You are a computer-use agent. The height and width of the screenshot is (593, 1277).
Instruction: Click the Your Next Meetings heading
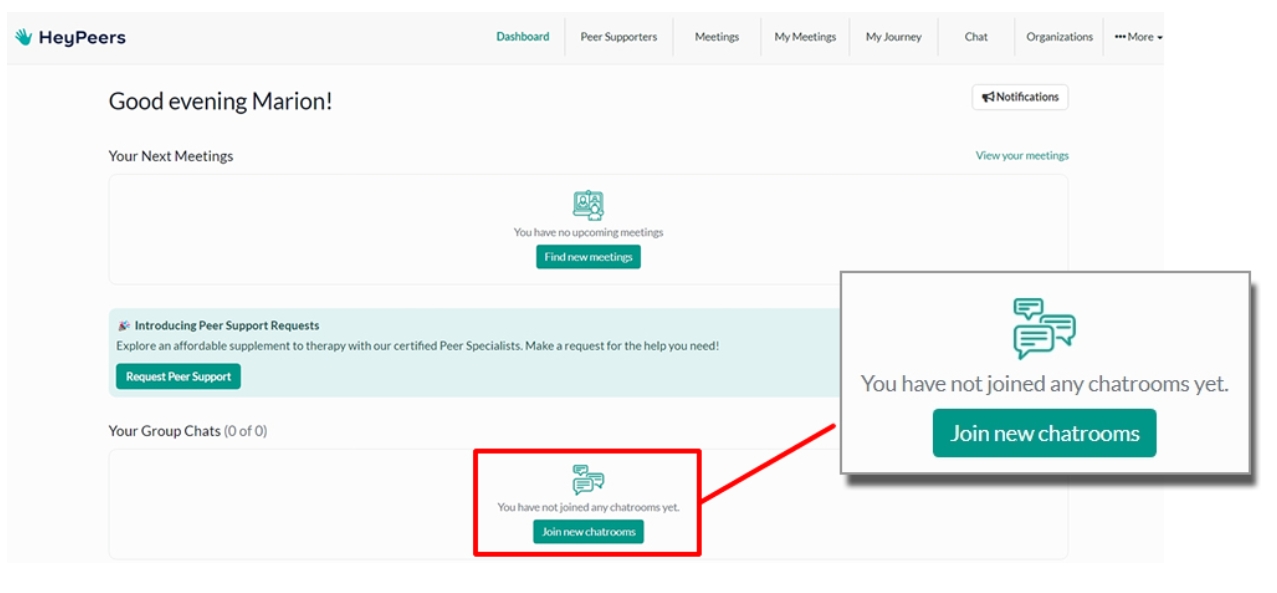tap(171, 156)
